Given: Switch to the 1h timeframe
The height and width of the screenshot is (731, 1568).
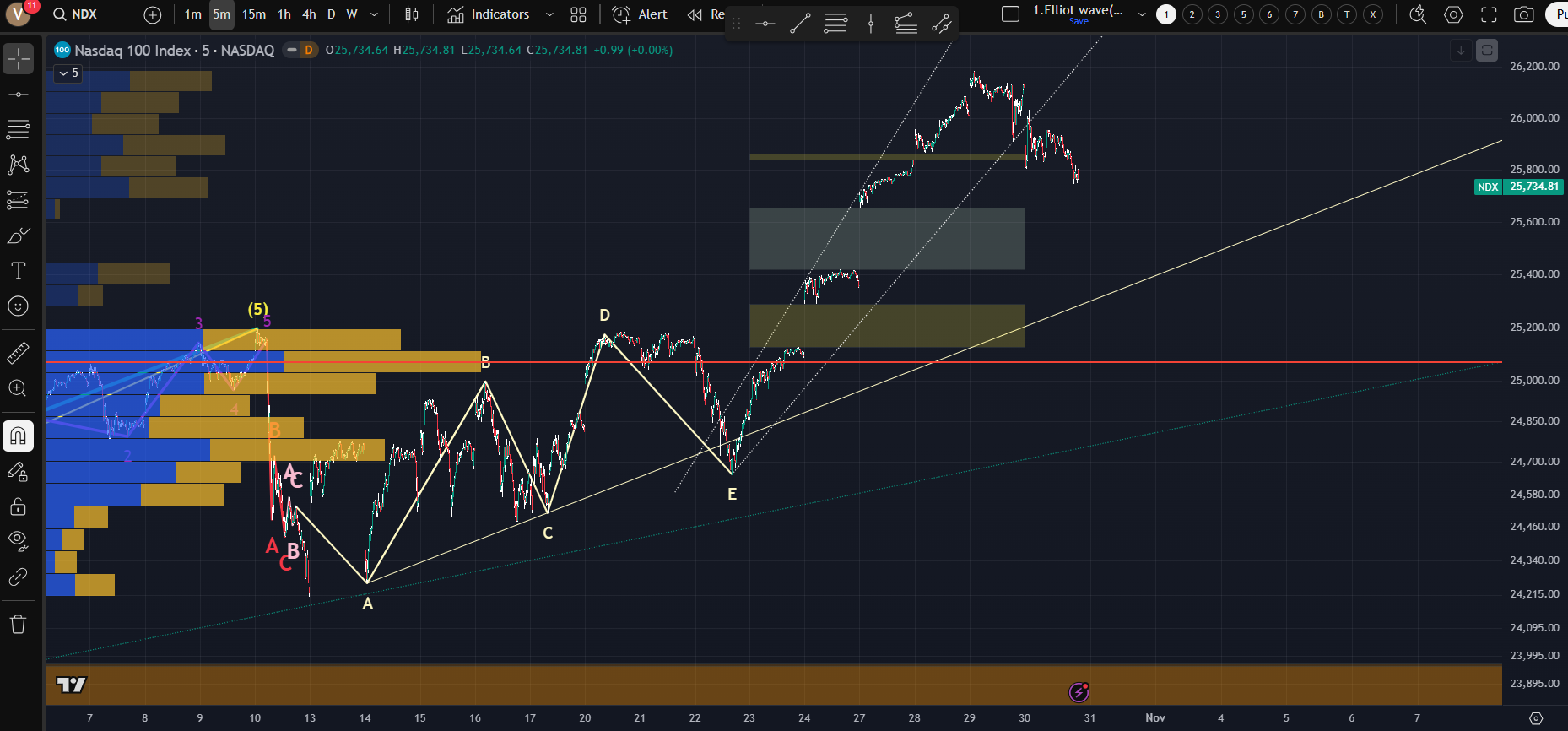Looking at the screenshot, I should 284,14.
